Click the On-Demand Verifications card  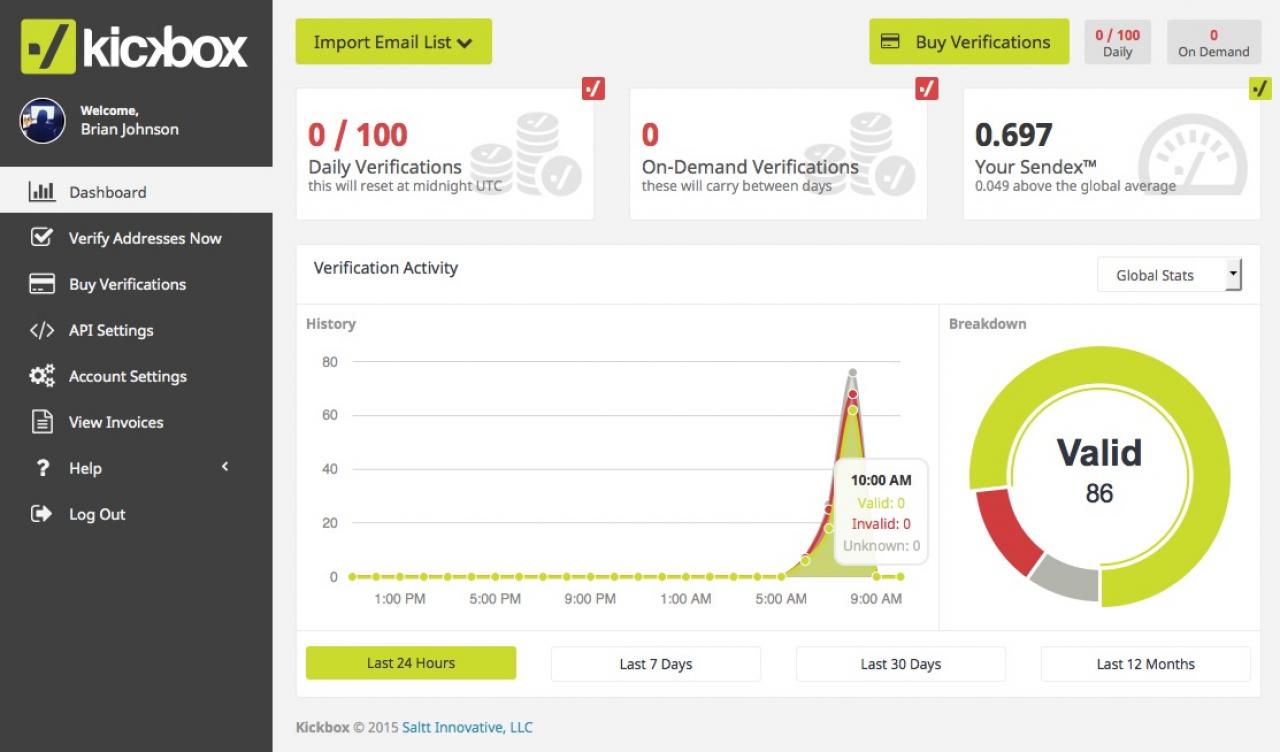tap(778, 154)
